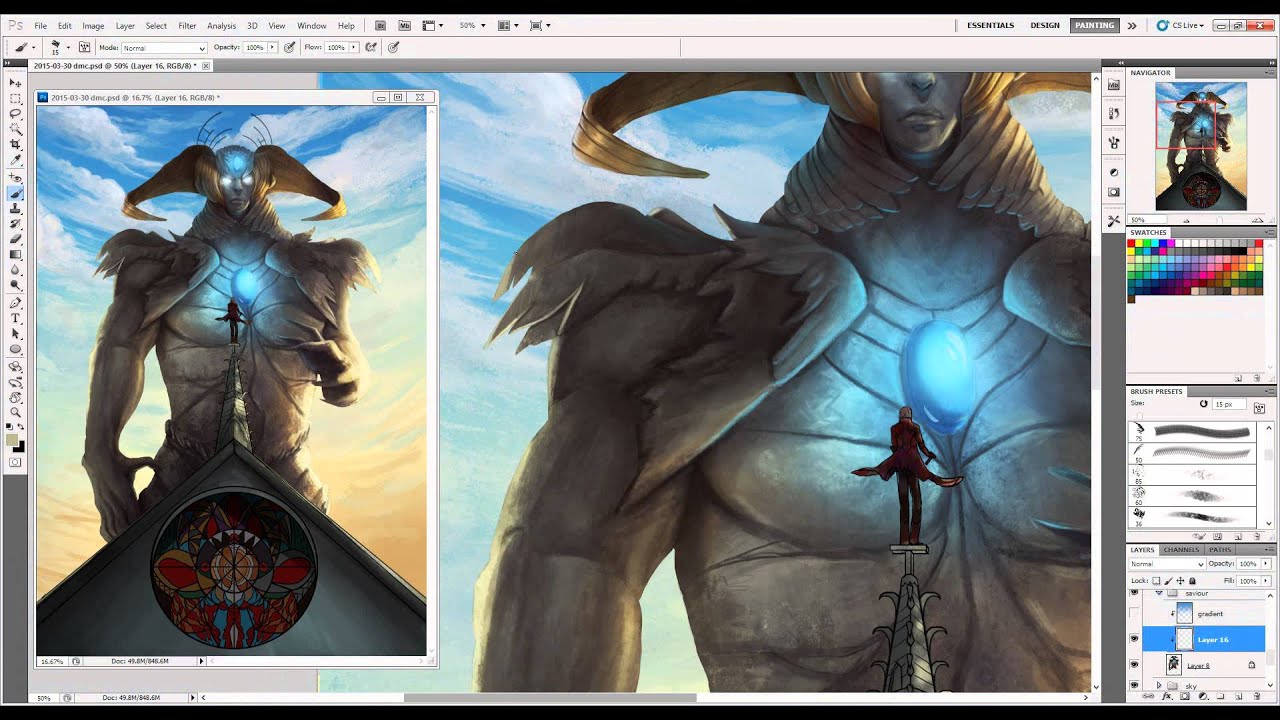Image resolution: width=1280 pixels, height=720 pixels.
Task: Click the Navigator zoom slider
Action: 1219,220
